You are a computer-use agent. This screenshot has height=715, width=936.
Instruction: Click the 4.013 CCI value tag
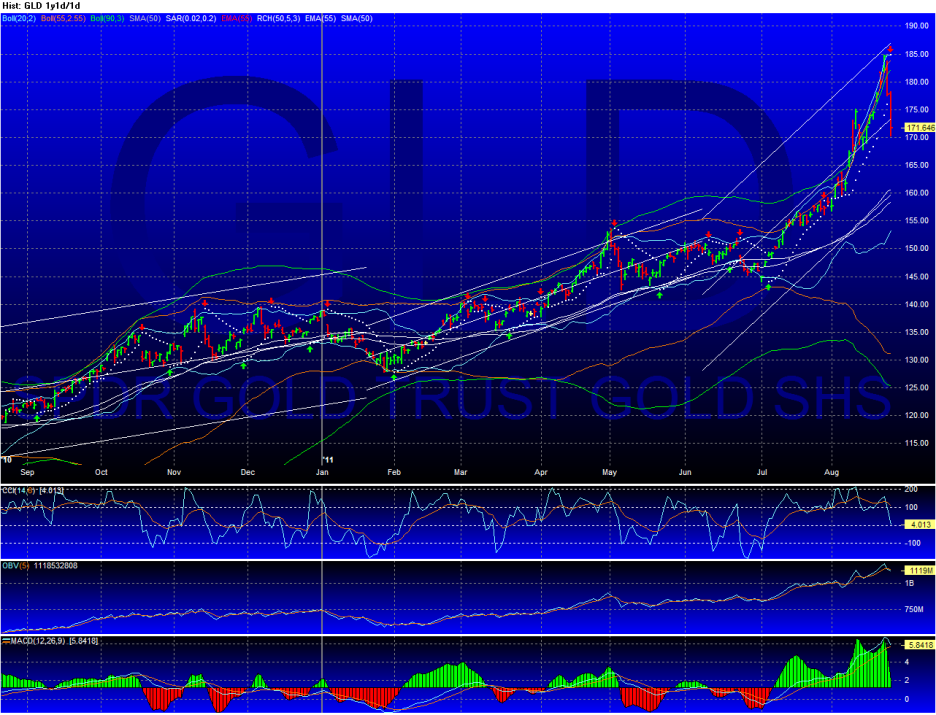pyautogui.click(x=916, y=525)
